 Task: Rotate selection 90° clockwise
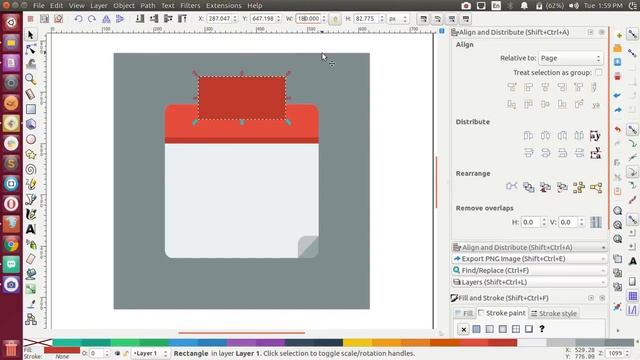coord(92,19)
